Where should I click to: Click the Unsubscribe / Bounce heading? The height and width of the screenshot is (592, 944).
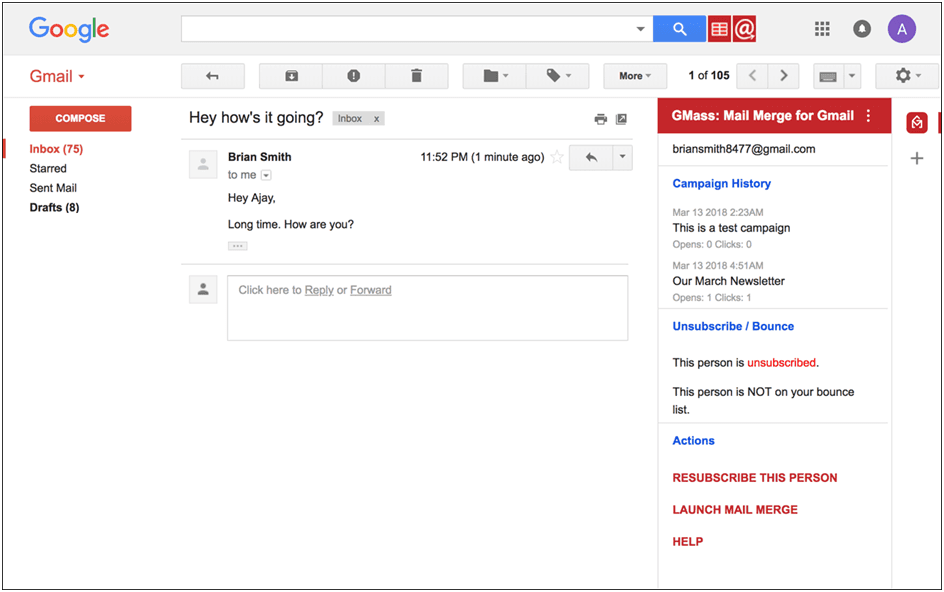733,326
